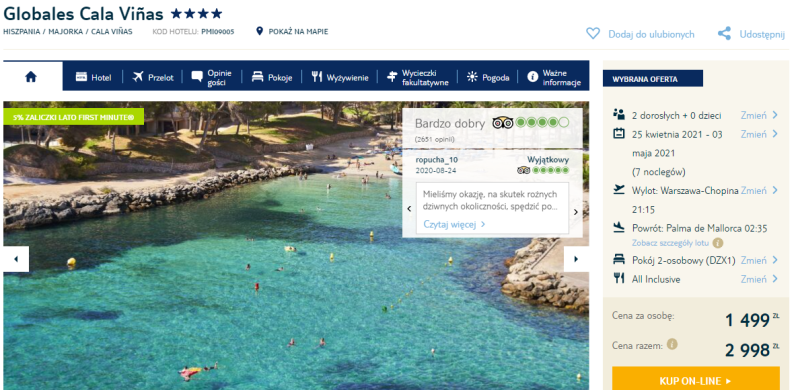Screen dimensions: 790x390
Task: Click the info icon beside Cena razem
Action: (x=672, y=345)
